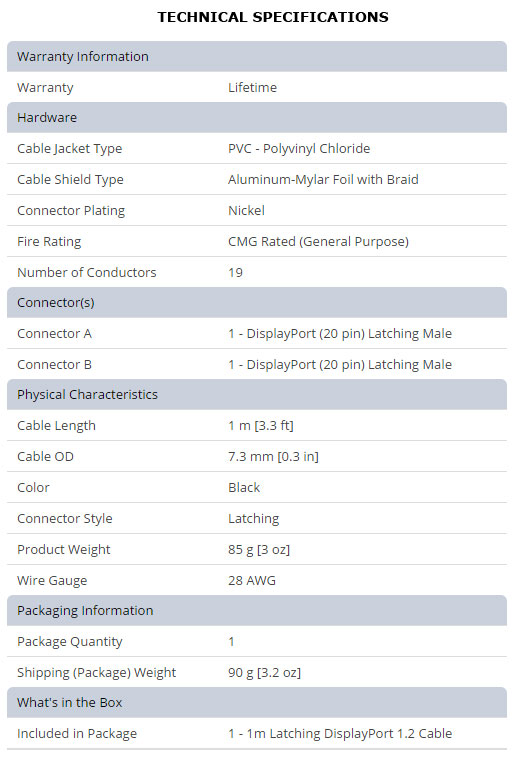Select the Lifetime warranty value
The image size is (517, 763).
click(x=252, y=88)
